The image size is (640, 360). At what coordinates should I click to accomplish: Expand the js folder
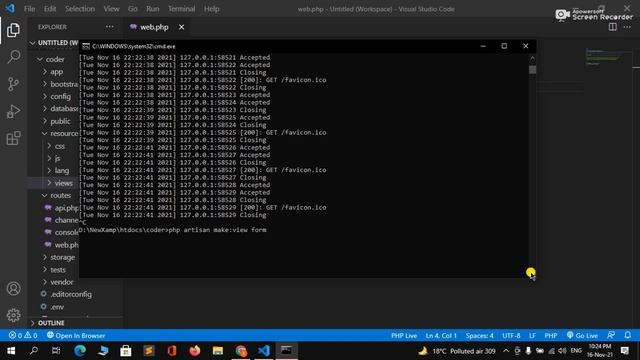(x=57, y=158)
